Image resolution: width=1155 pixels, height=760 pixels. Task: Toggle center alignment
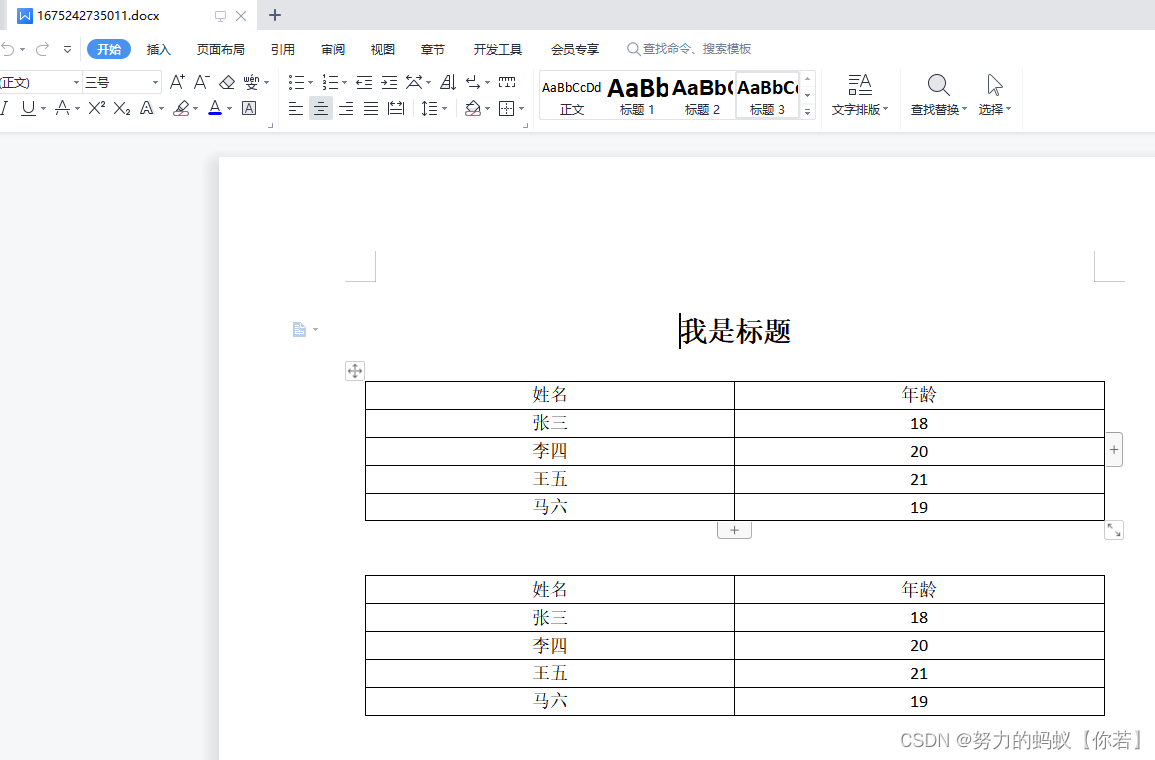321,109
